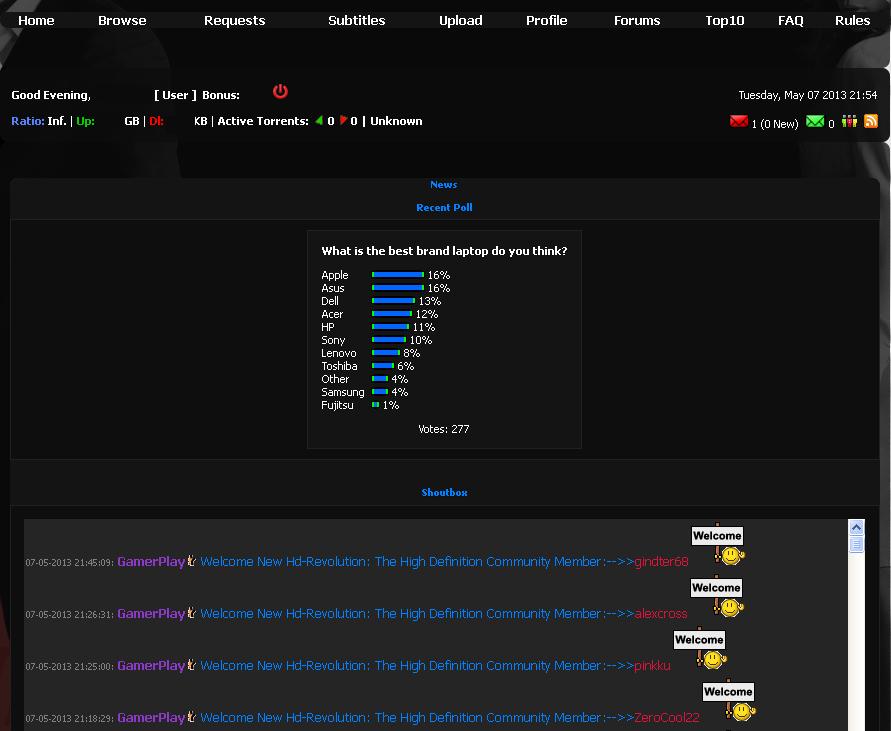This screenshot has height=731, width=891.
Task: Open the red inbox envelope icon
Action: coord(739,121)
